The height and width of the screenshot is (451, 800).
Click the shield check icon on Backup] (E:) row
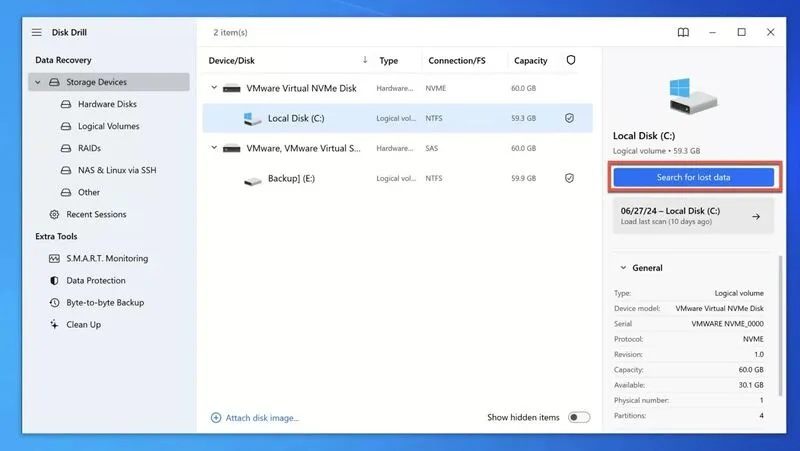click(x=569, y=178)
